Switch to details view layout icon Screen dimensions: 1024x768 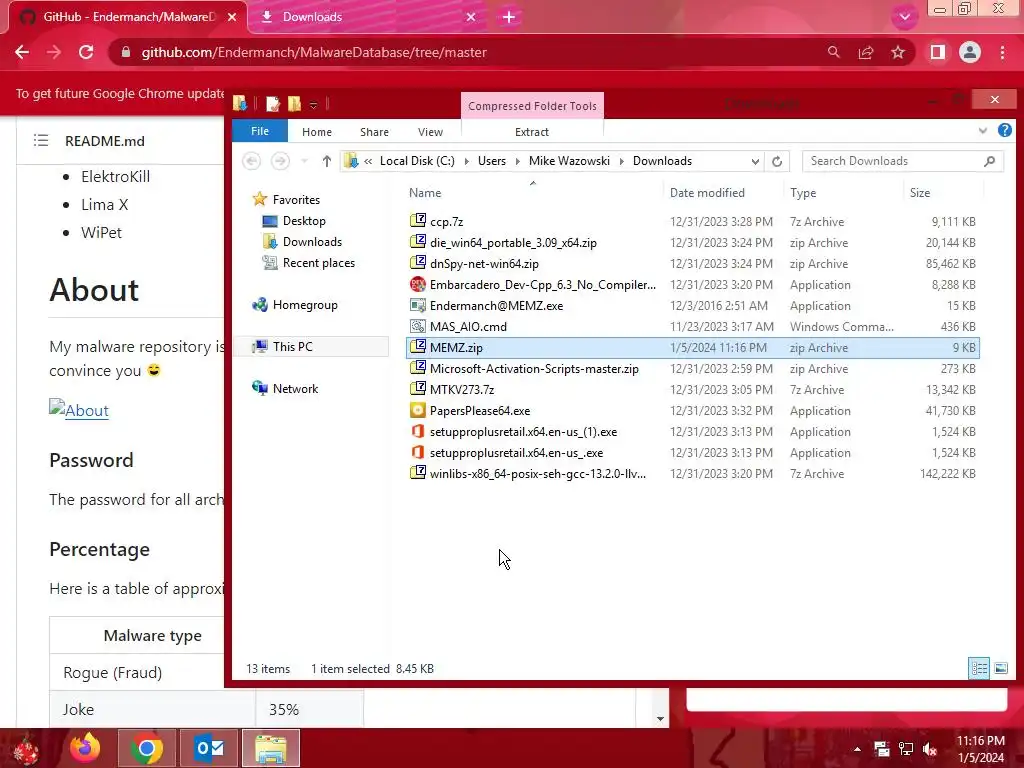(979, 668)
